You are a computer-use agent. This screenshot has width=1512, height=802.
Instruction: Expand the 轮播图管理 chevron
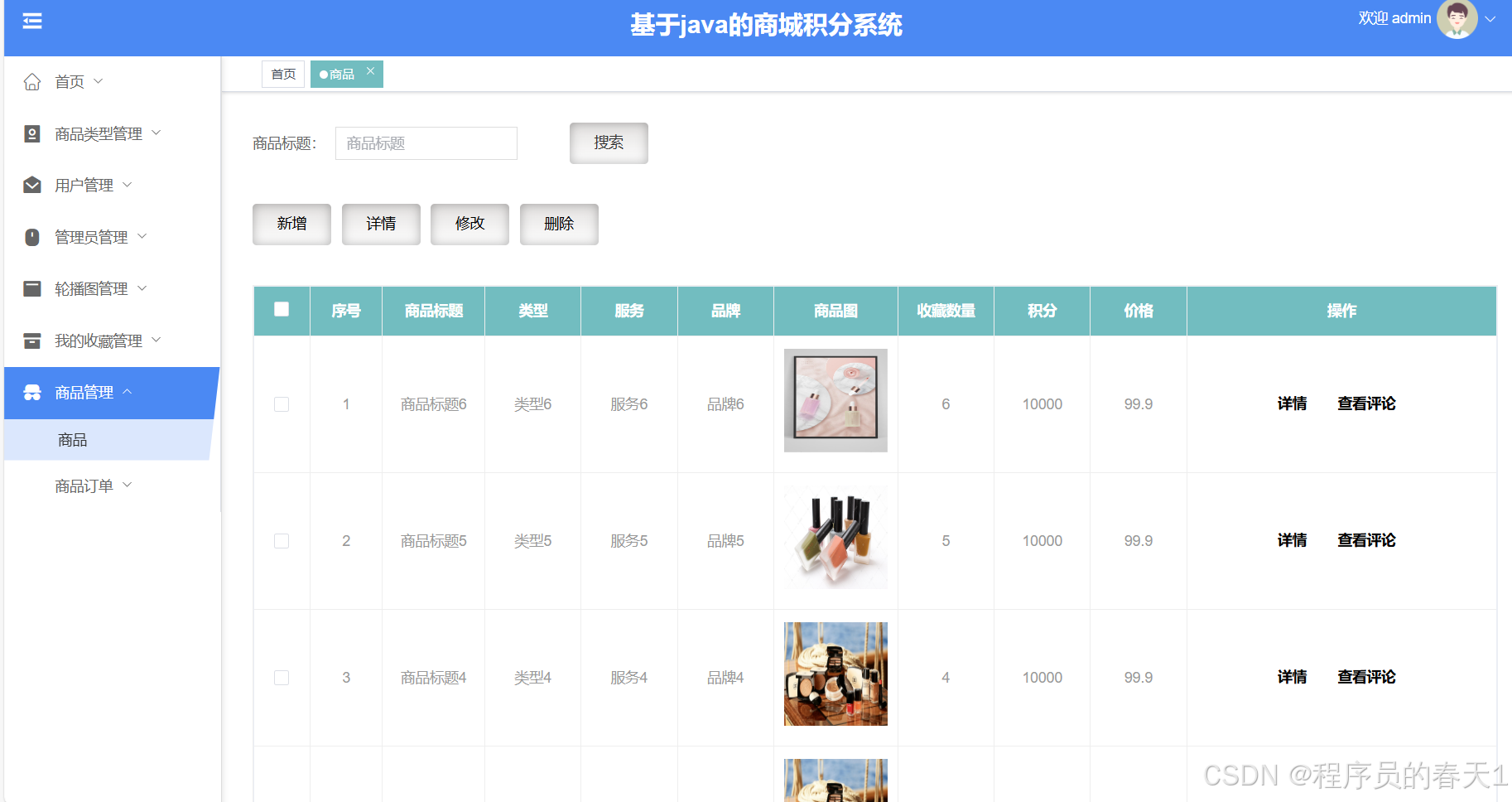tap(142, 288)
